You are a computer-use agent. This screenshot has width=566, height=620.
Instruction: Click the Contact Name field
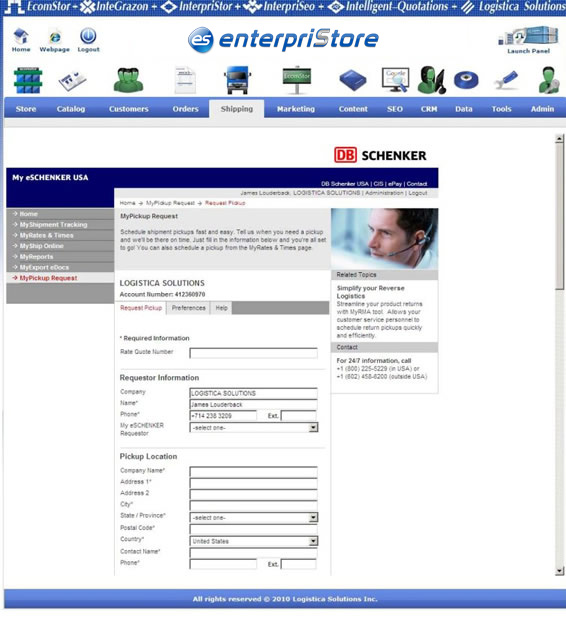click(x=254, y=553)
